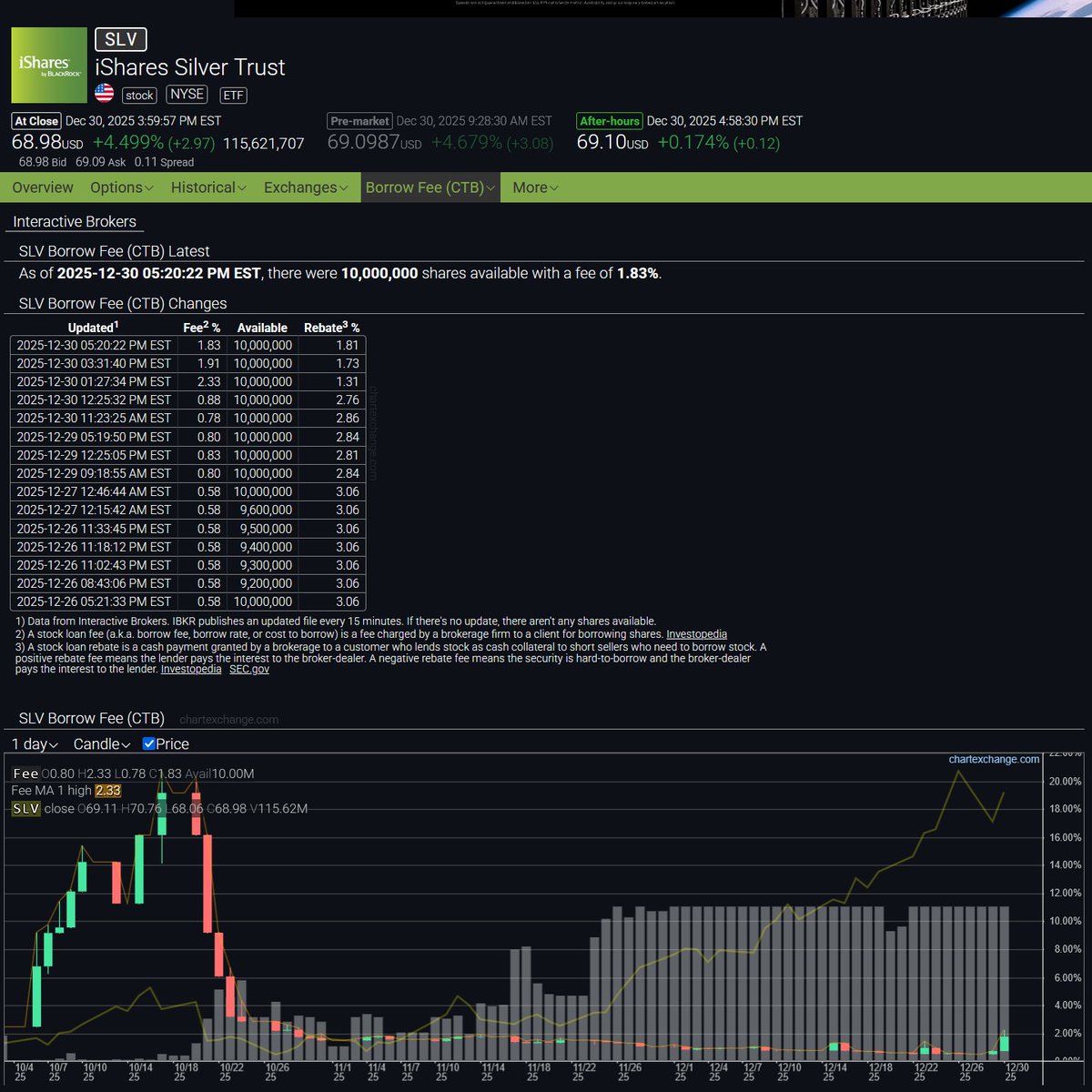Open the Overview tab
The image size is (1092, 1092).
43,187
